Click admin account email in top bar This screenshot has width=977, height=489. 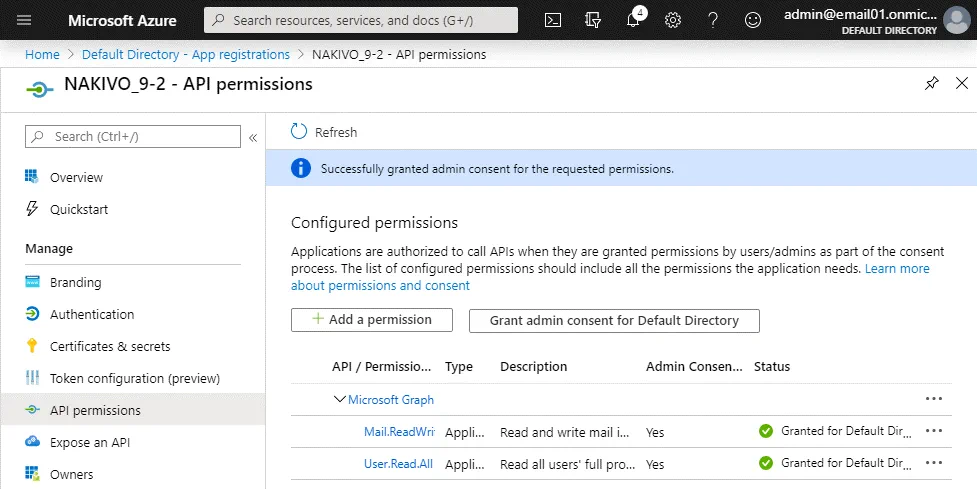[860, 15]
